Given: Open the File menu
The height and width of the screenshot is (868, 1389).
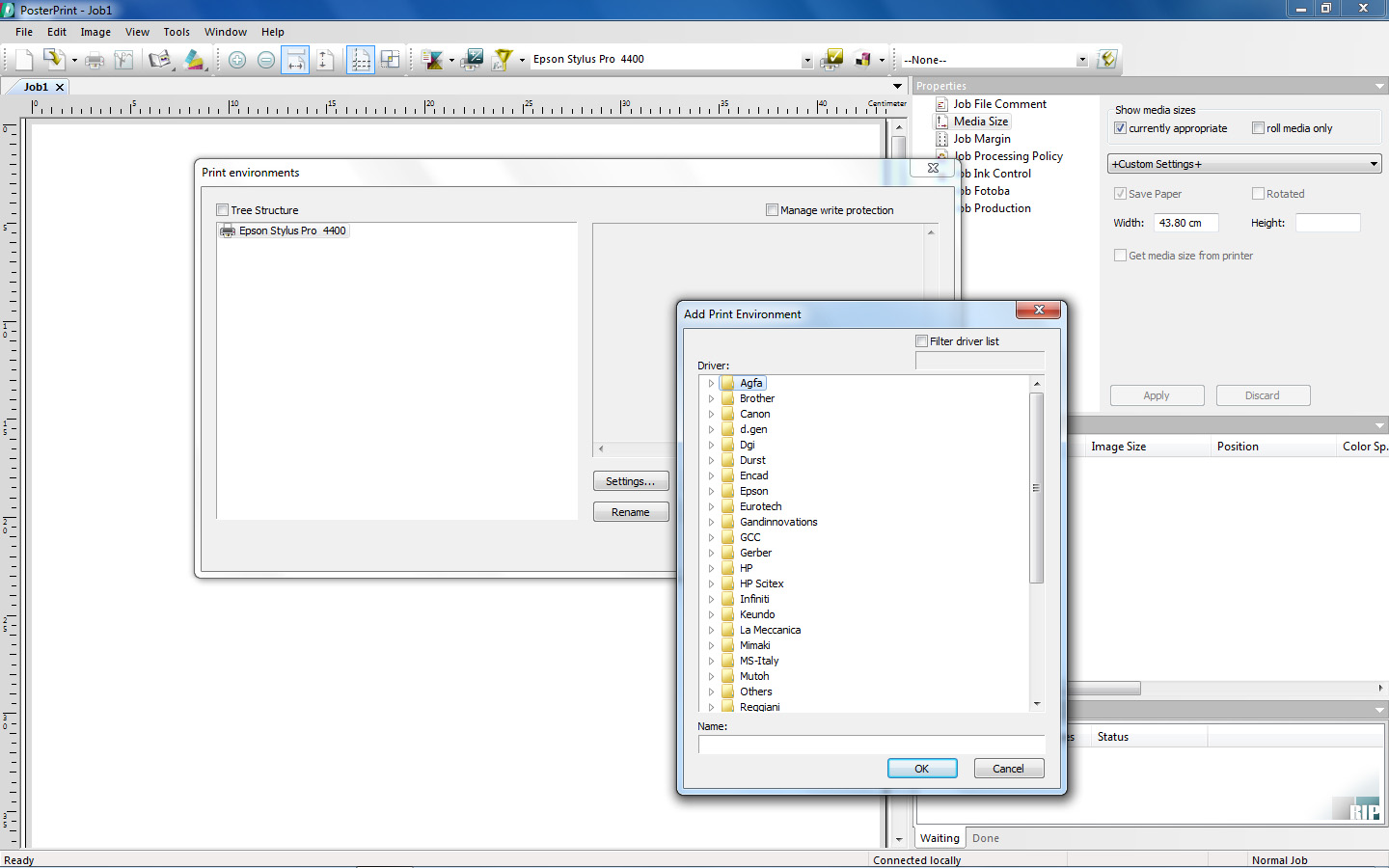Looking at the screenshot, I should (x=24, y=32).
